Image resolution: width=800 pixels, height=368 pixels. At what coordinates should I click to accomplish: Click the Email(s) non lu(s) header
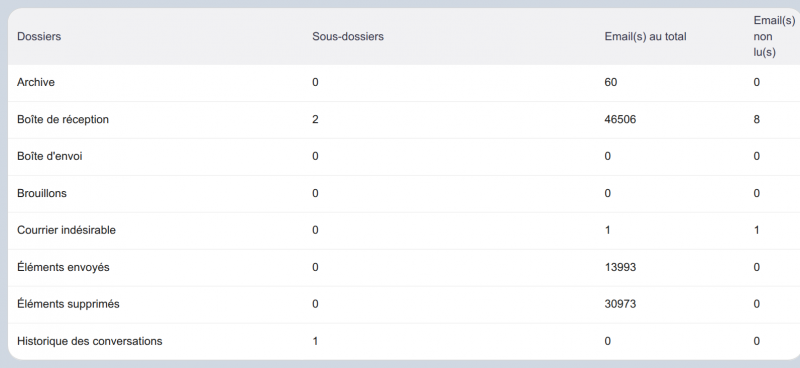tap(774, 37)
